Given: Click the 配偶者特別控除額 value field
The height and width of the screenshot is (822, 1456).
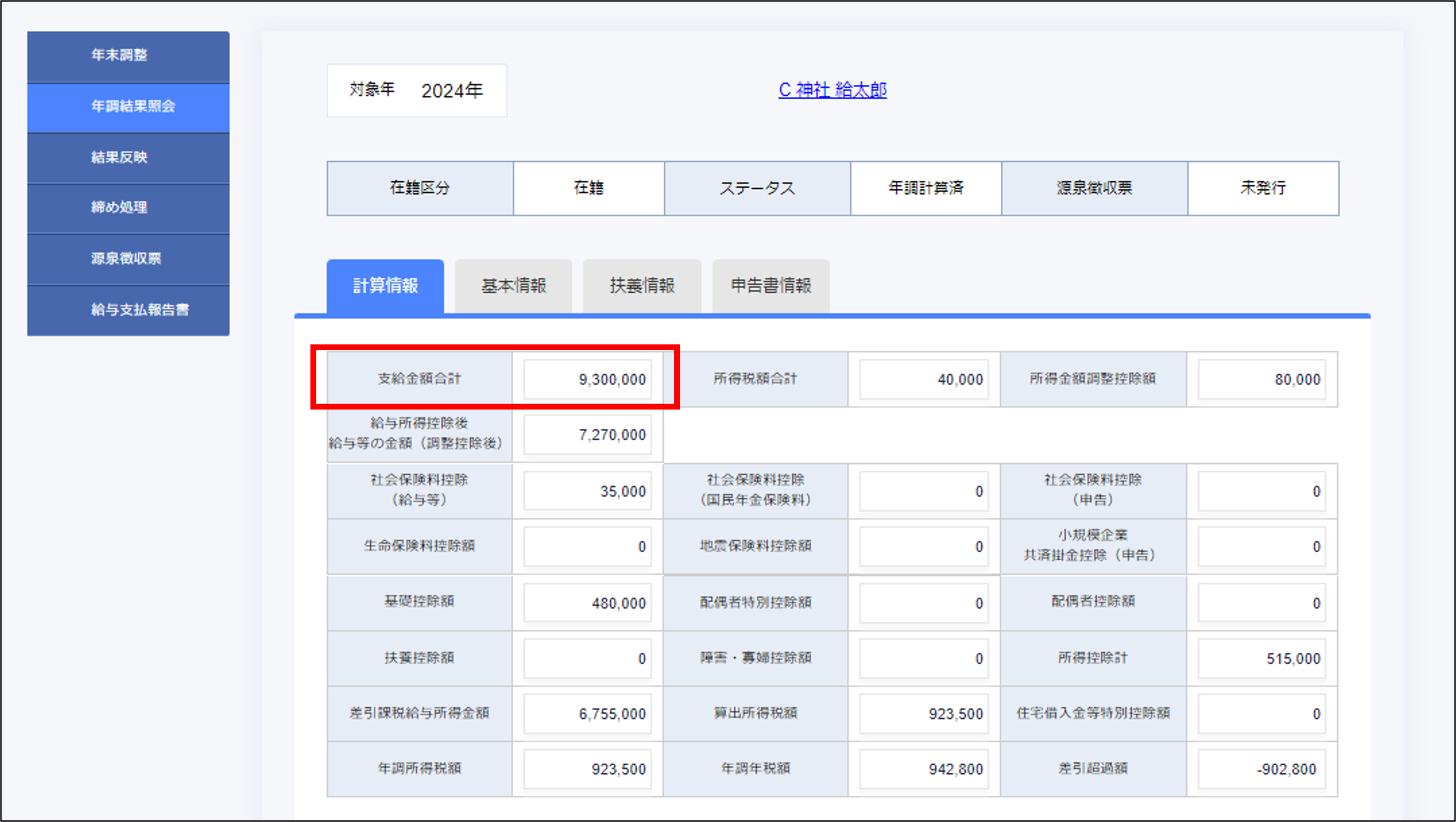Looking at the screenshot, I should tap(924, 603).
